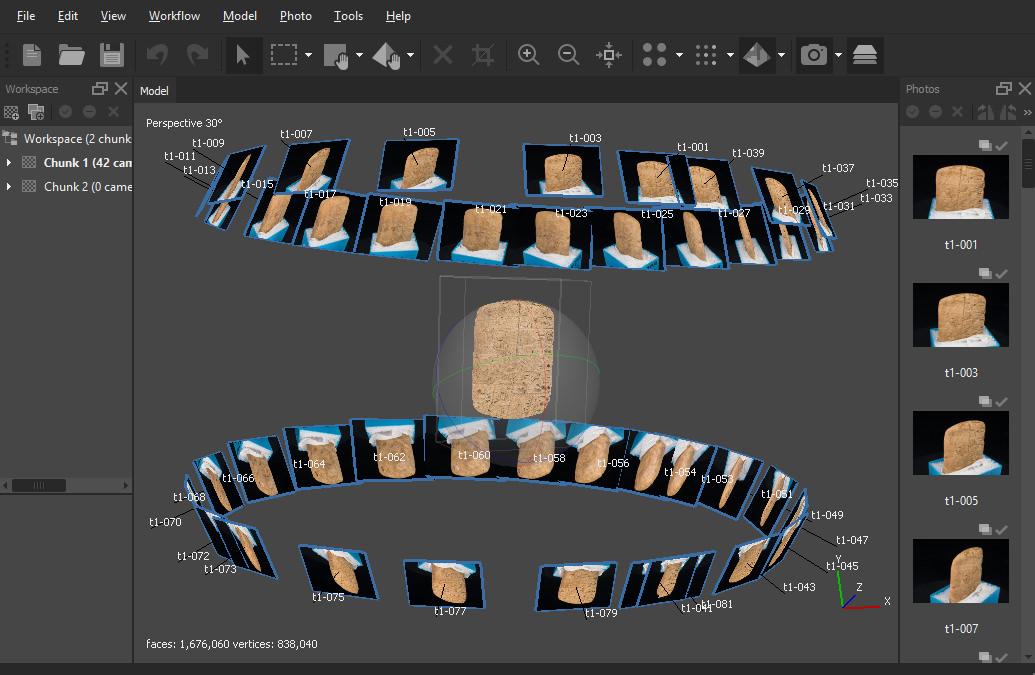Float the Workspace panel with the undock icon
1035x675 pixels.
coord(100,88)
